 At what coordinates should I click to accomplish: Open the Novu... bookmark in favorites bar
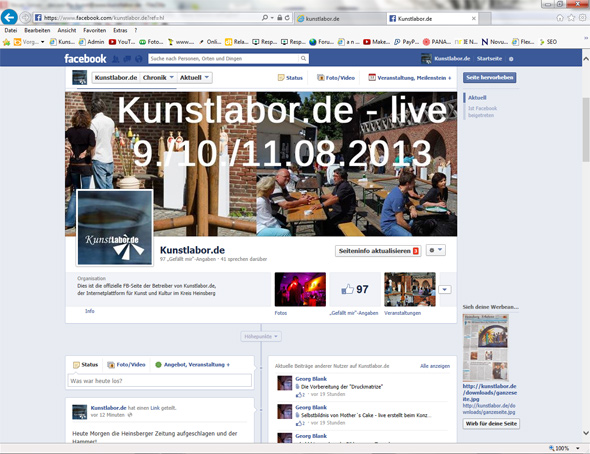tap(495, 42)
